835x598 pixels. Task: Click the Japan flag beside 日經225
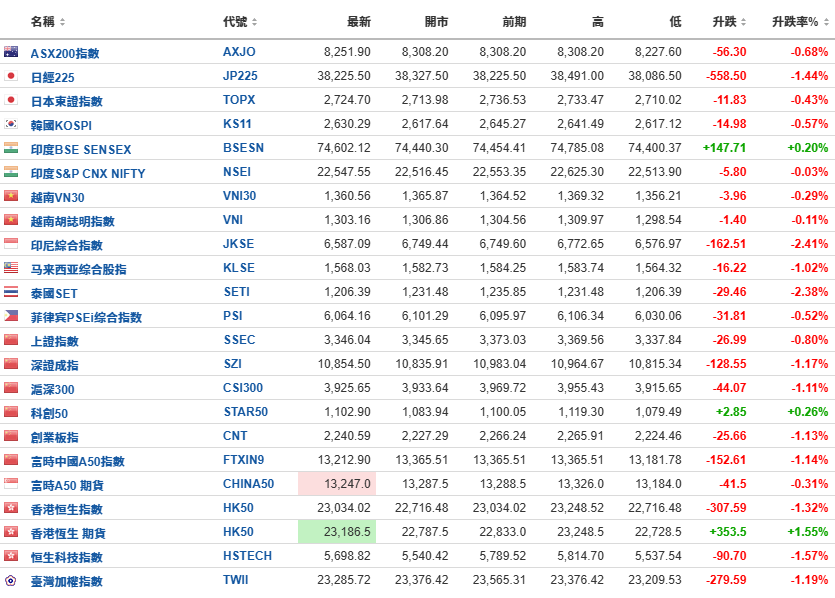tap(11, 76)
